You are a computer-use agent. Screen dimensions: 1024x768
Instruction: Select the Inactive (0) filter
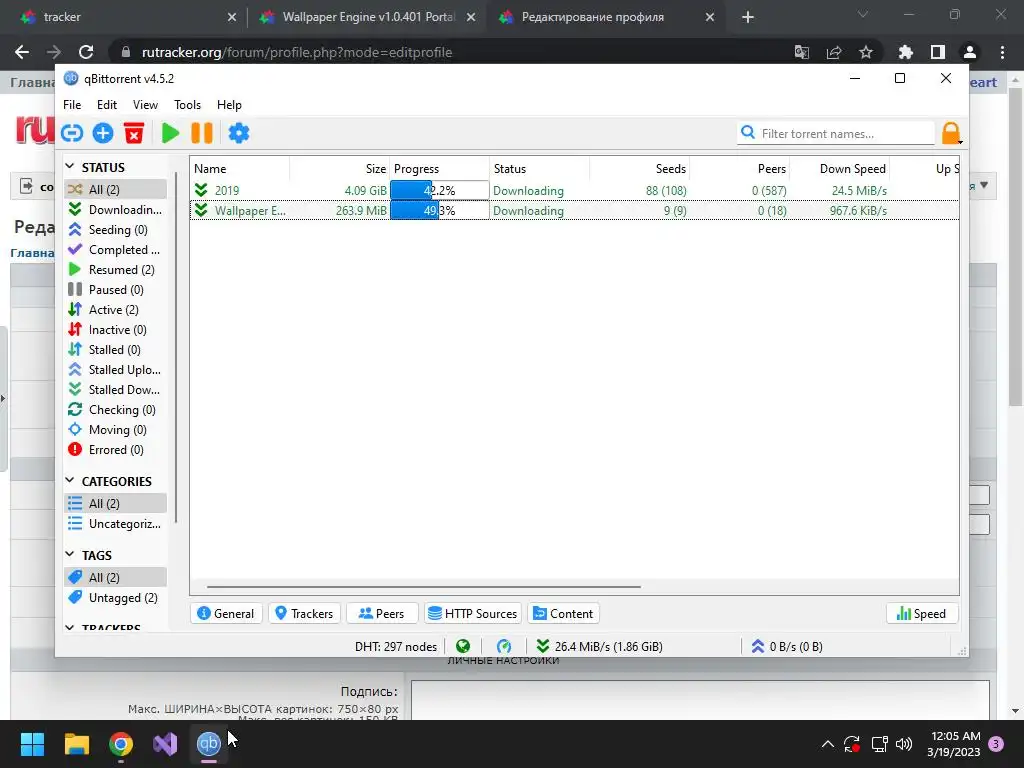coord(116,330)
